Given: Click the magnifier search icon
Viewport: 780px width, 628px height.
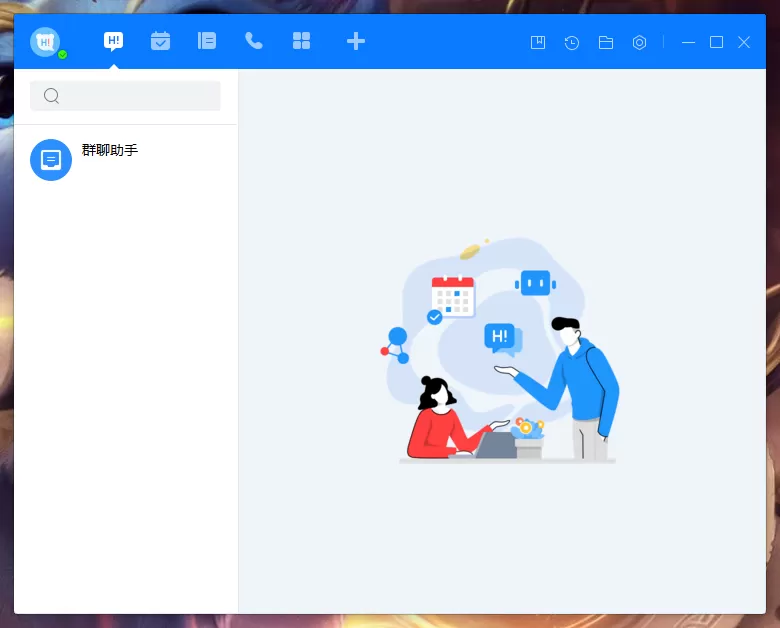Looking at the screenshot, I should point(51,96).
